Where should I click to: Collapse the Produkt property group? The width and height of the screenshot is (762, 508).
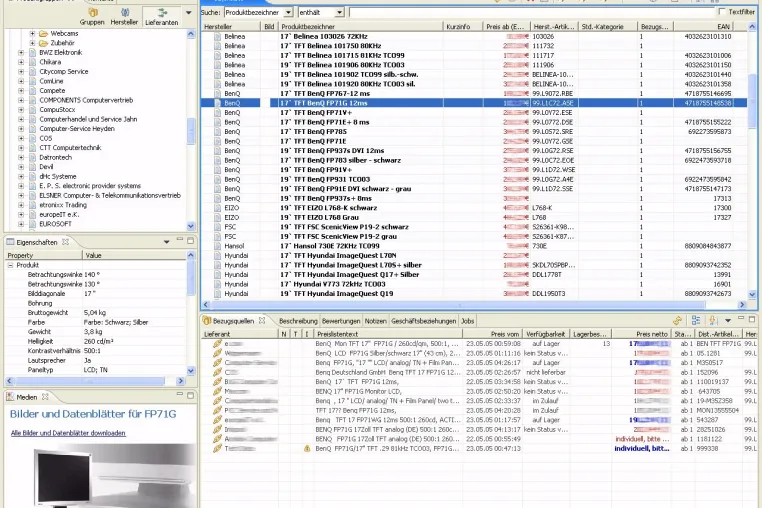[x=10, y=265]
